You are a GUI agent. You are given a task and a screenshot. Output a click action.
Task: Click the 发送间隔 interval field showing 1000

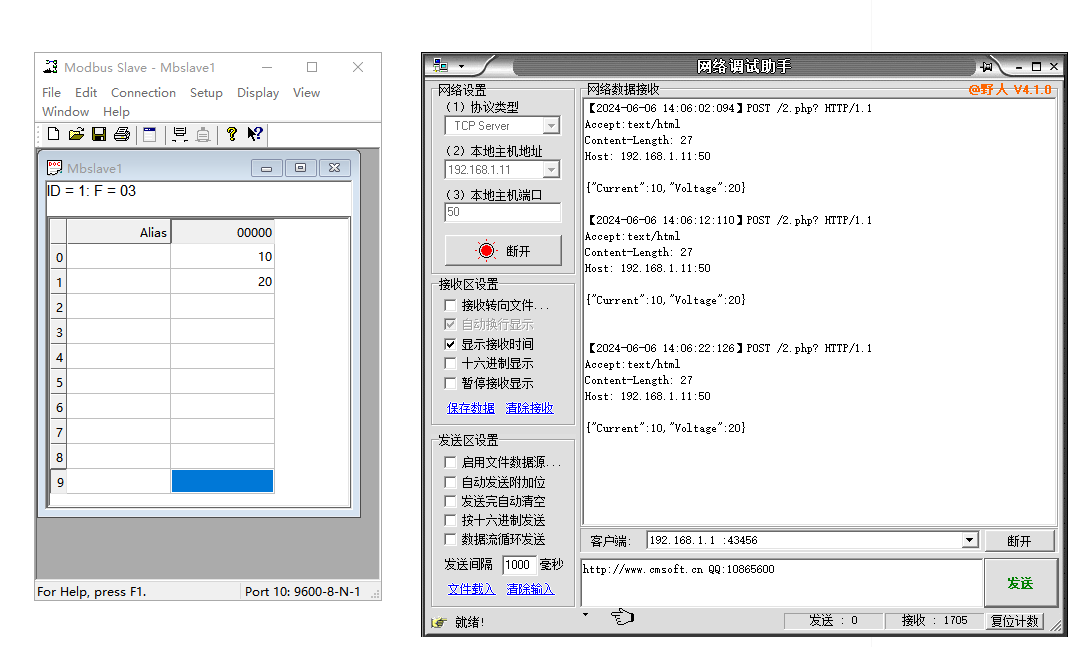(518, 565)
